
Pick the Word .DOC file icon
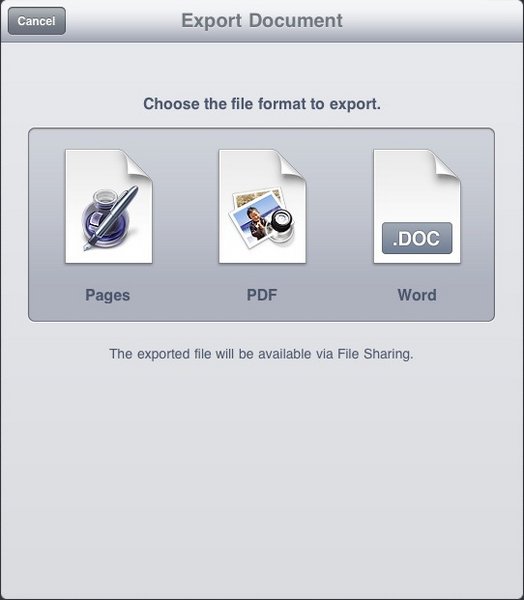[417, 206]
